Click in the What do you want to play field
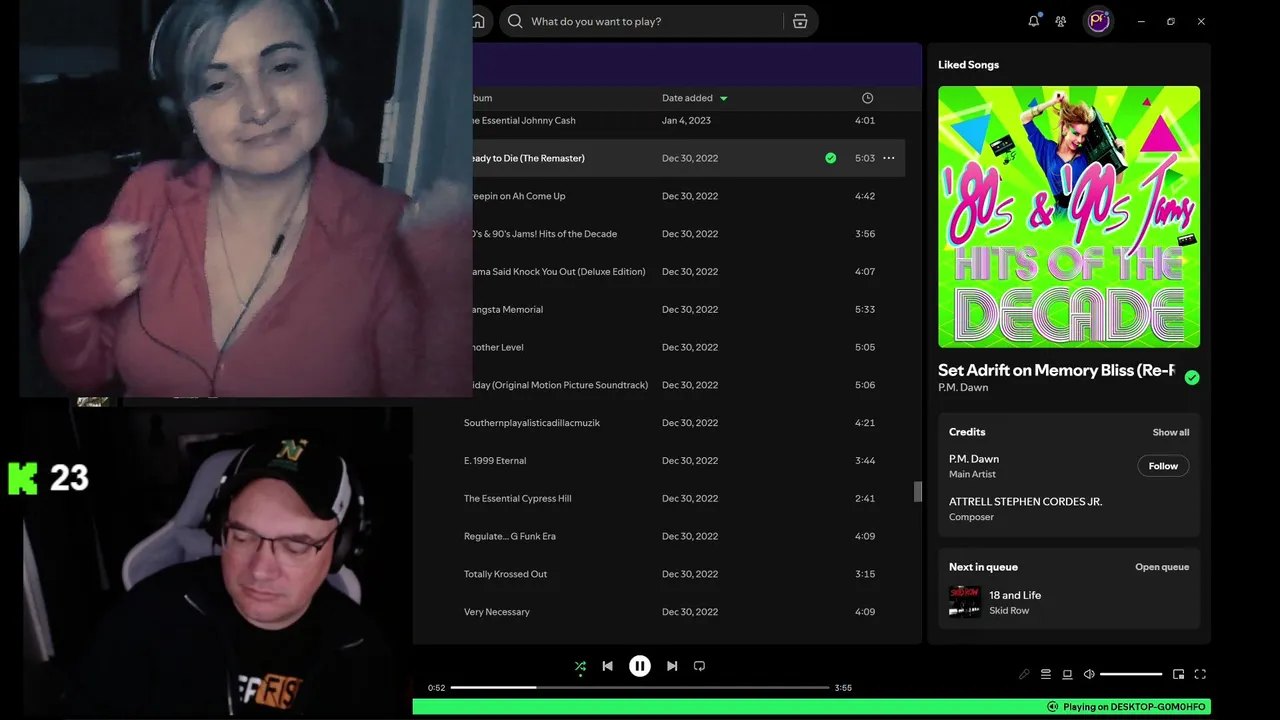Screen dimensions: 1280x720 (655, 21)
